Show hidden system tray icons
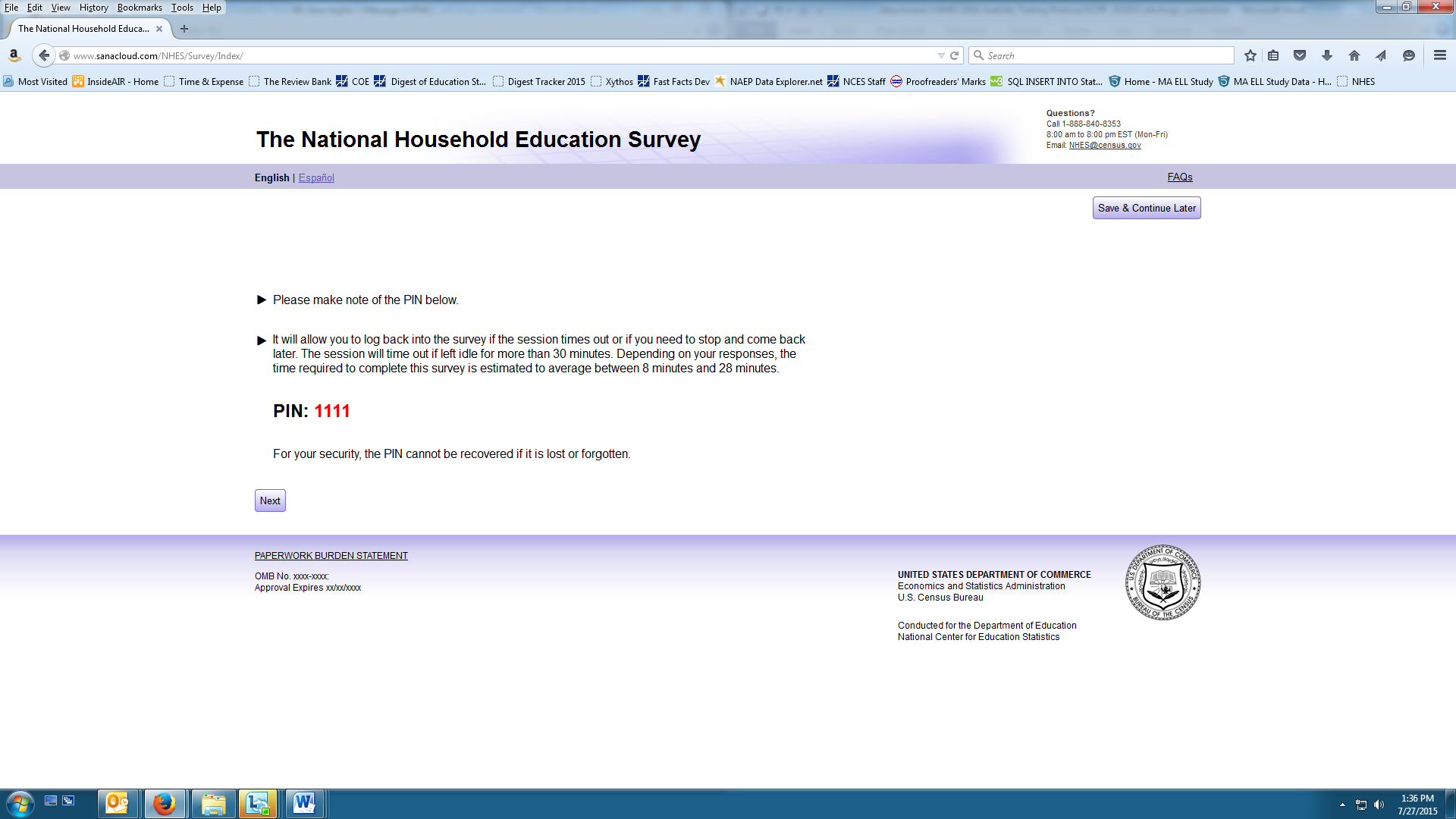The image size is (1456, 819). tap(1342, 805)
